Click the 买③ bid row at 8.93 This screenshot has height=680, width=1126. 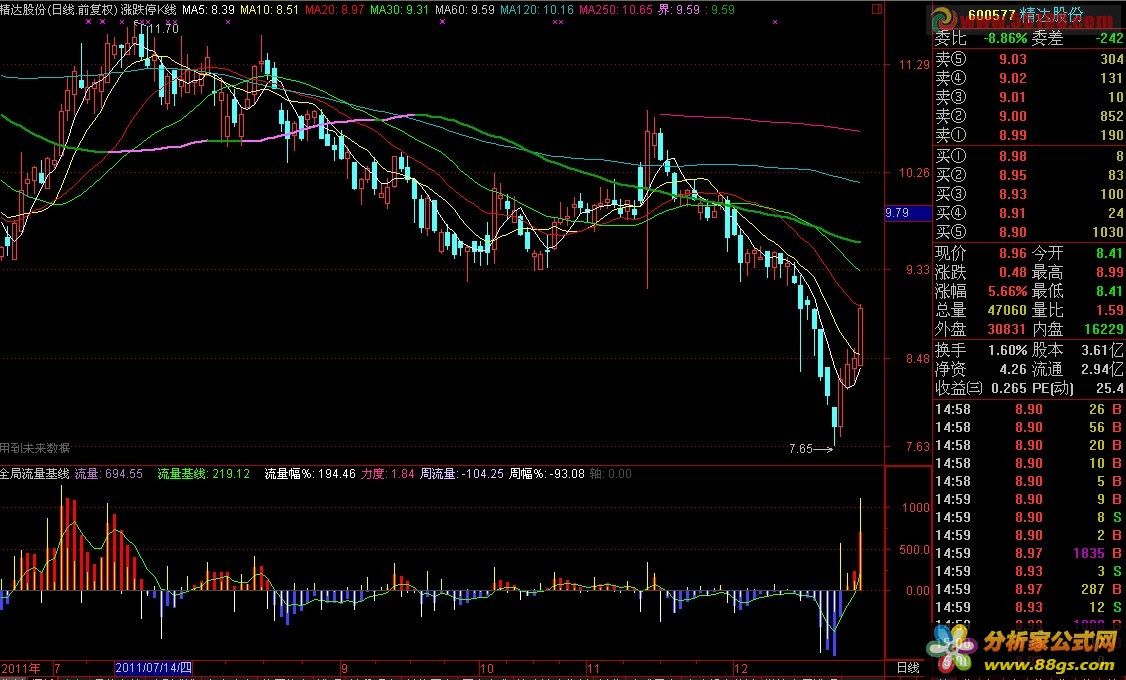(1029, 194)
